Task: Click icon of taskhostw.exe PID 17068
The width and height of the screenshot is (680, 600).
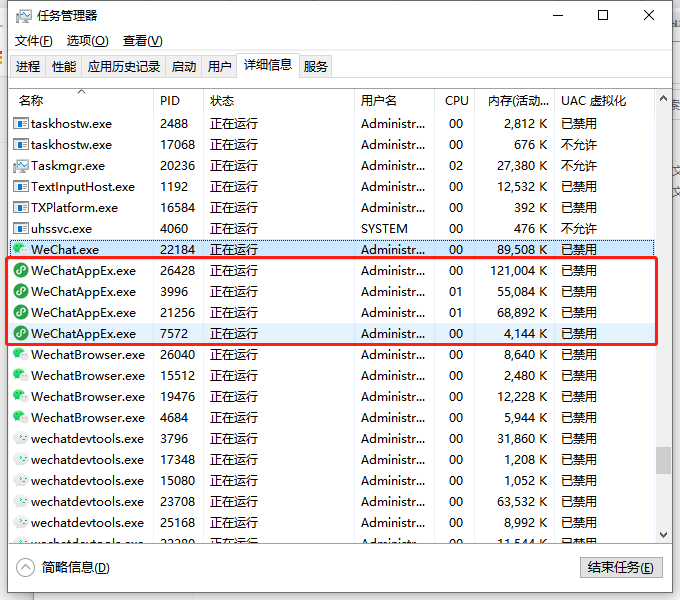Action: click(x=20, y=144)
